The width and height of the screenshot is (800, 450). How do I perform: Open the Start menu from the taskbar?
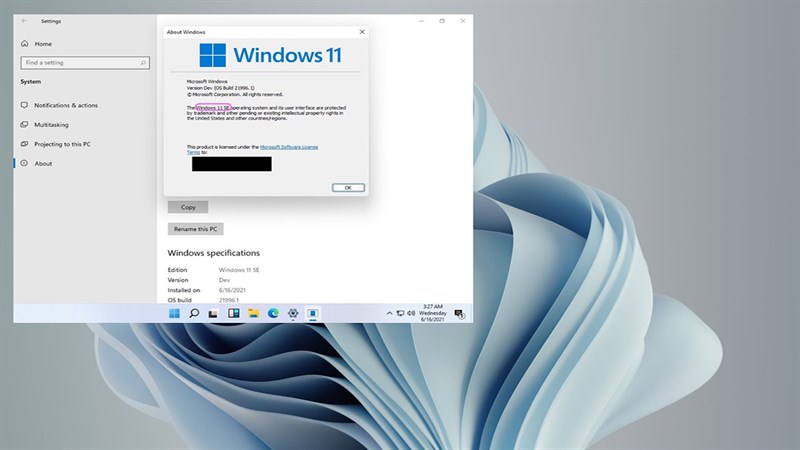[x=174, y=313]
